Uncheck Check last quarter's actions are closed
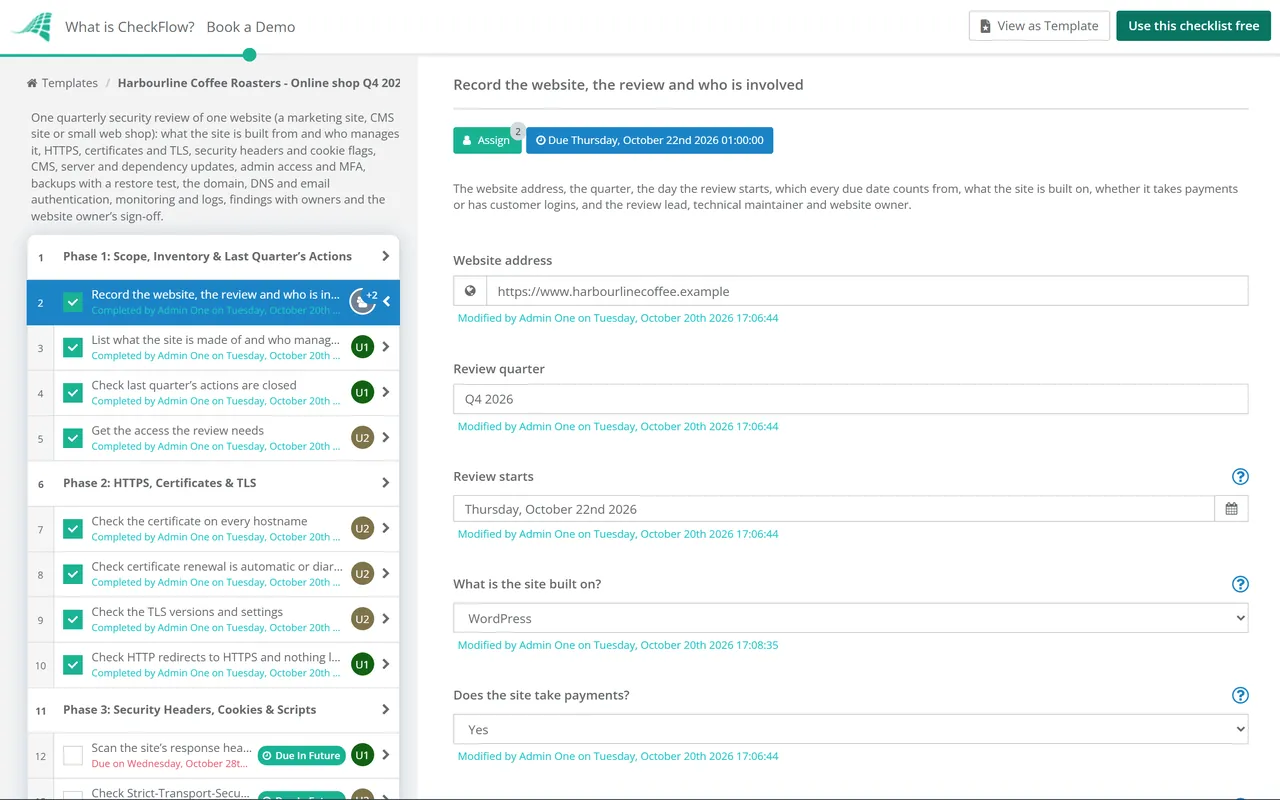Viewport: 1280px width, 800px height. point(73,392)
